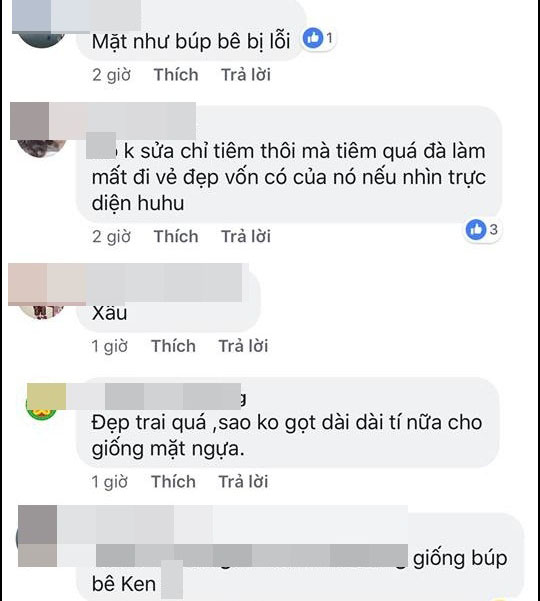This screenshot has height=601, width=540.
Task: Click the like reaction icon on "Mặt như búp bê bị lỗi"
Action: [313, 38]
